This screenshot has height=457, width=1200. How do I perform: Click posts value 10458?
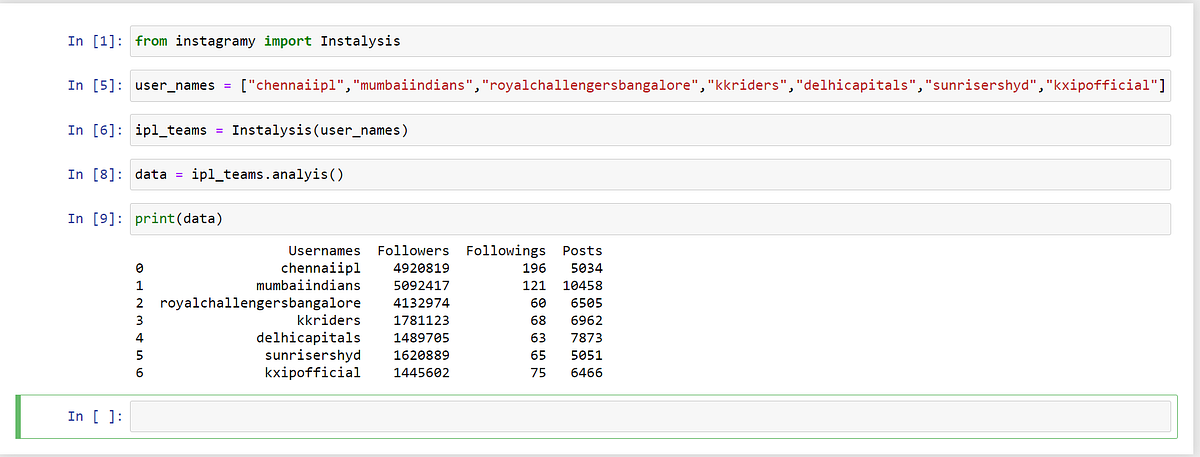tap(582, 285)
